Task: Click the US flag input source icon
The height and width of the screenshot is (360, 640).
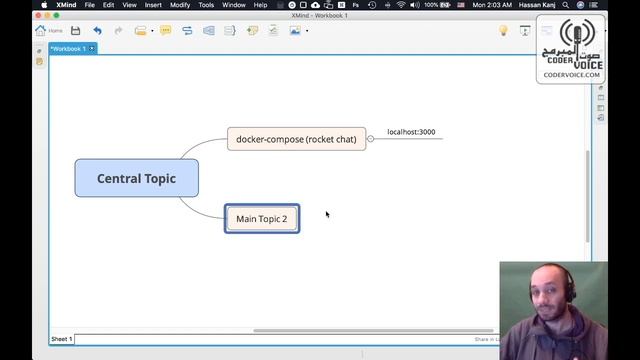Action: (461, 5)
